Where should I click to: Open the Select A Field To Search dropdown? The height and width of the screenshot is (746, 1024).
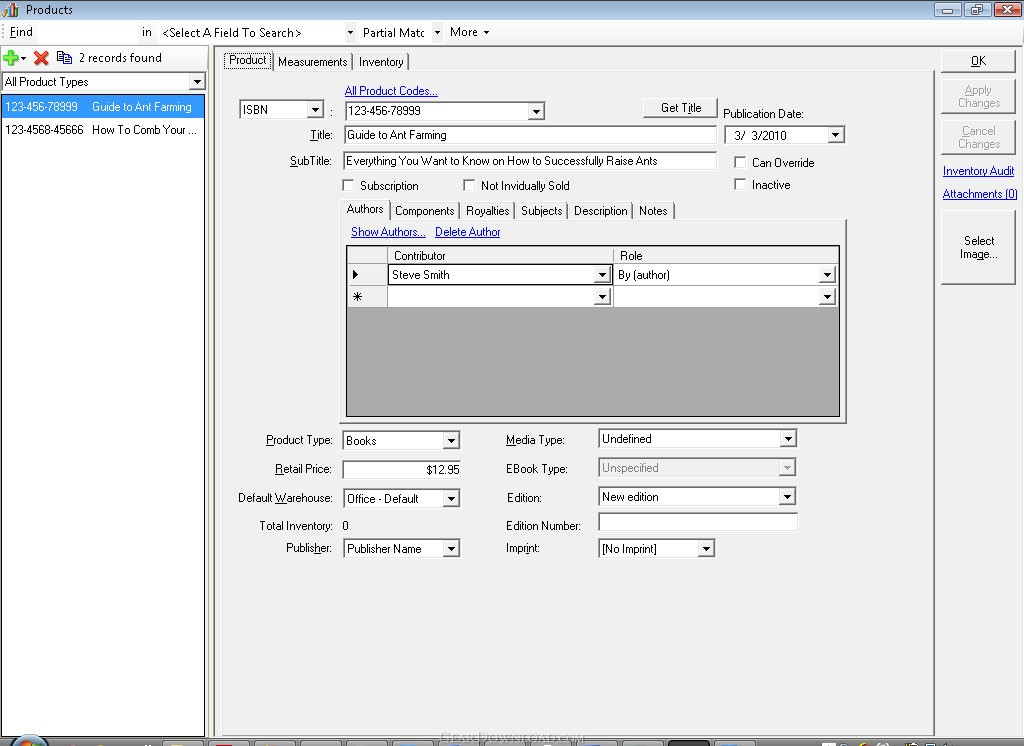click(350, 33)
